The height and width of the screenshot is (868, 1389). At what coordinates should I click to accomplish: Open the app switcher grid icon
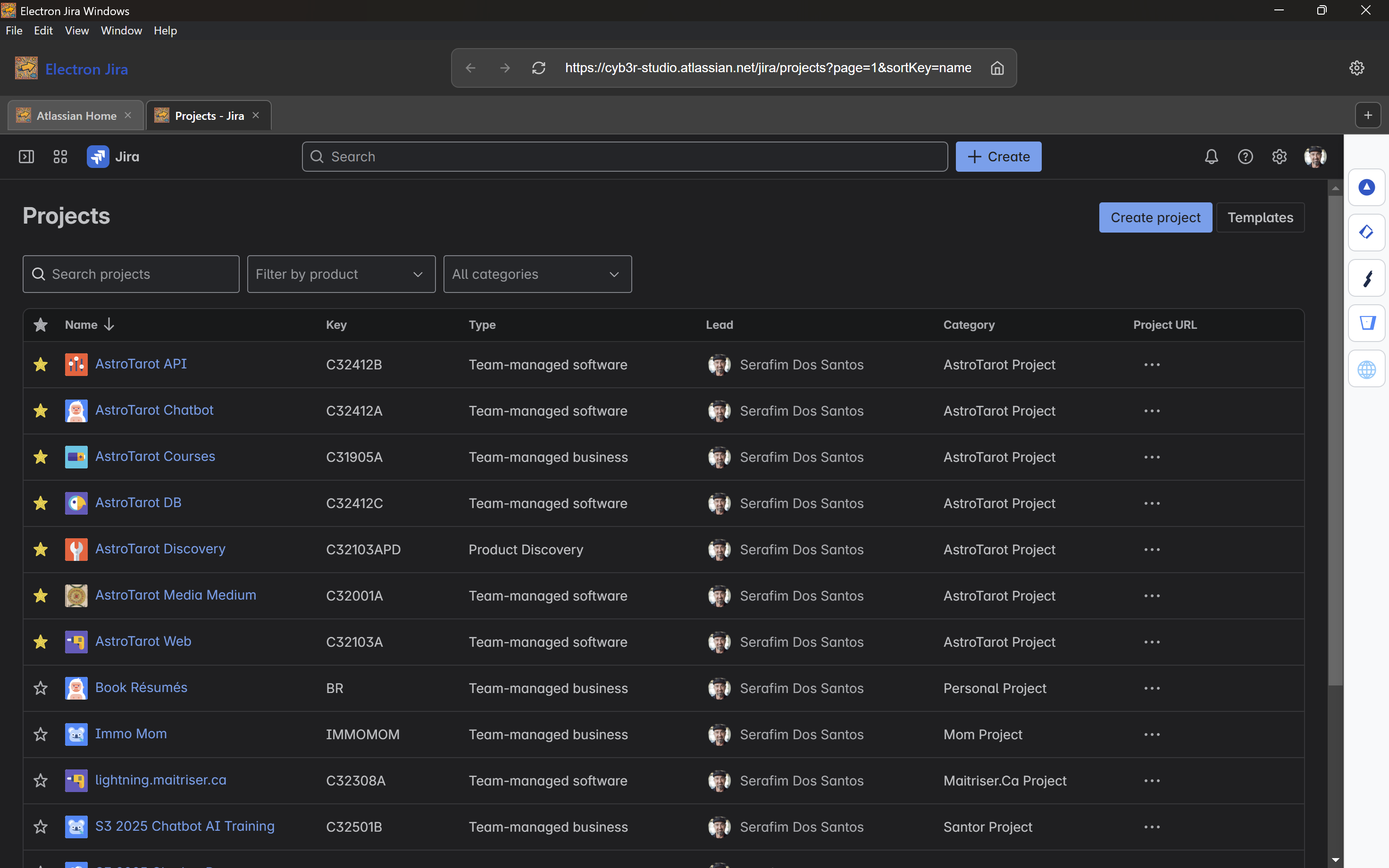(x=60, y=157)
